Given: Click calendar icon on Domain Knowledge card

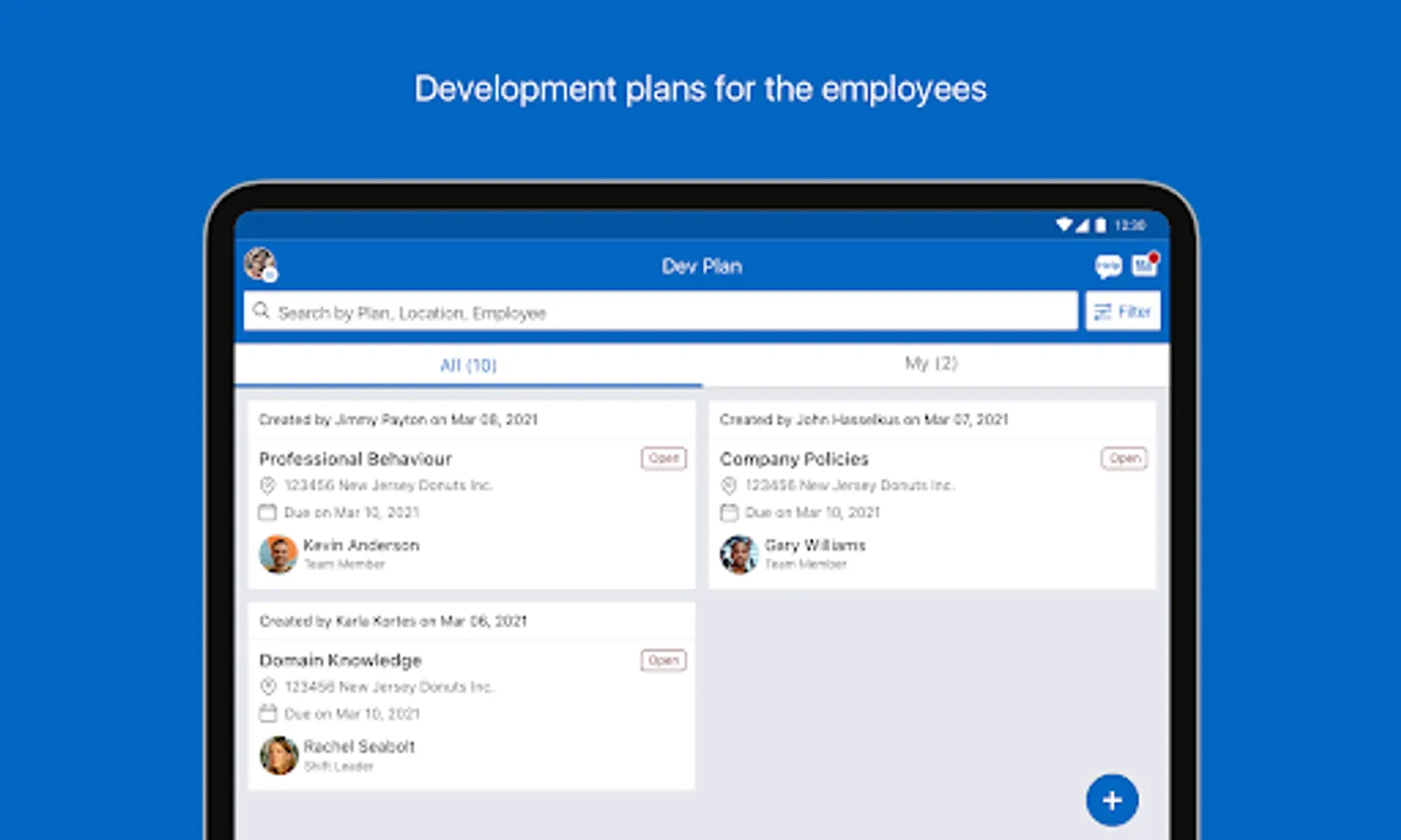Looking at the screenshot, I should point(268,714).
